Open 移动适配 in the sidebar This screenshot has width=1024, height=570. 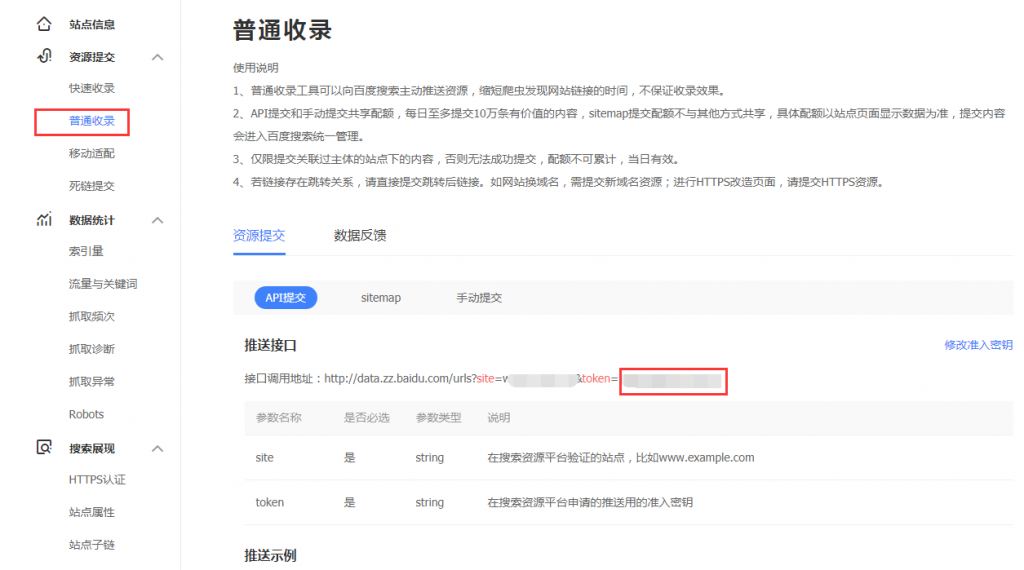[x=91, y=153]
